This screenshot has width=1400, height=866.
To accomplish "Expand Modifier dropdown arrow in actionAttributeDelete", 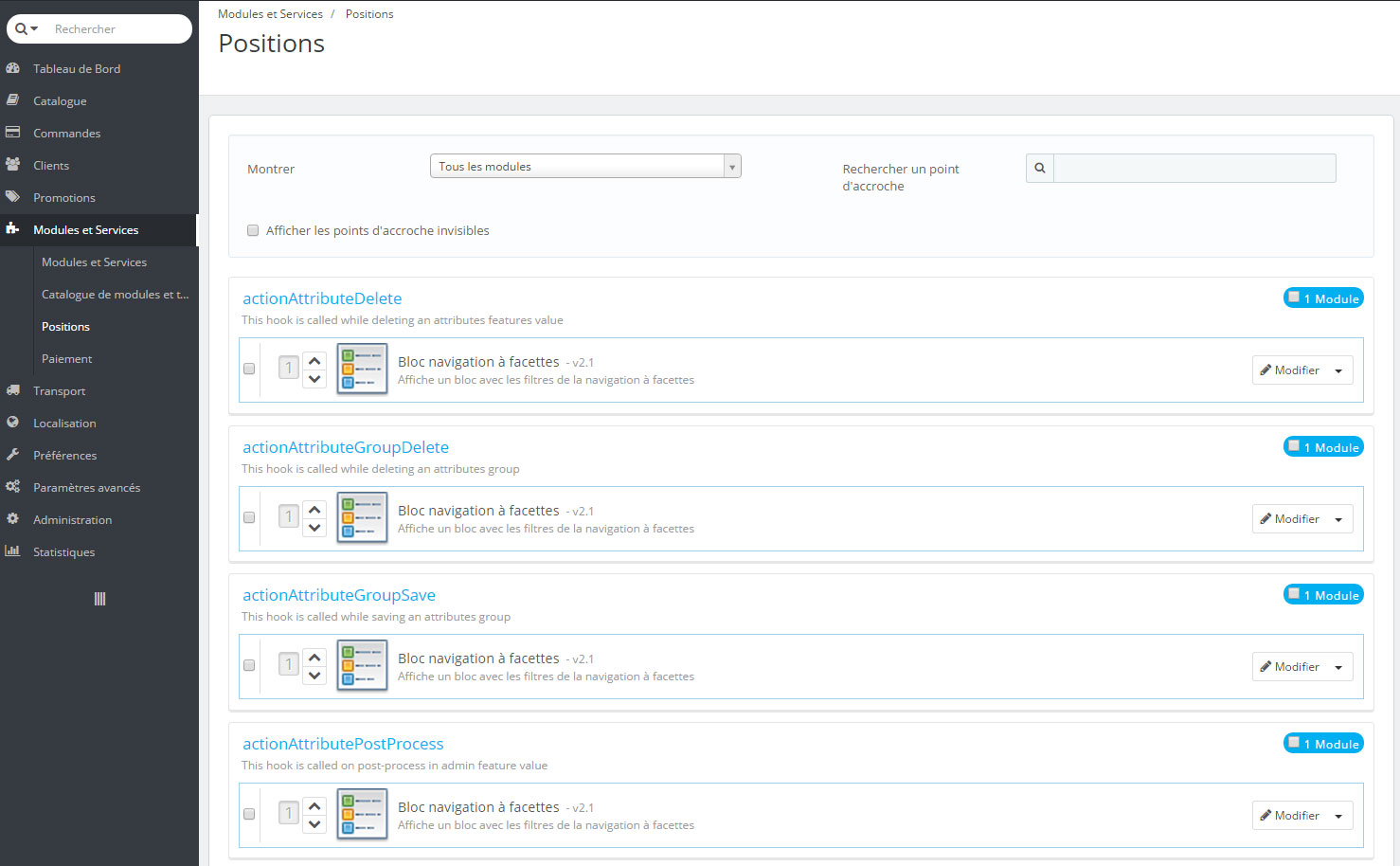I will pyautogui.click(x=1338, y=370).
